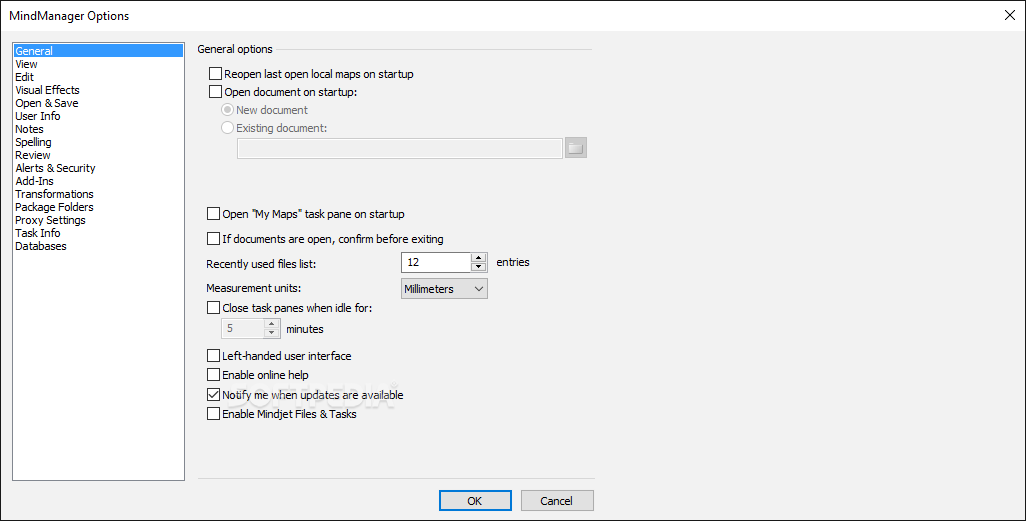Uncheck Notify me when updates are available
This screenshot has width=1026, height=521.
[213, 395]
